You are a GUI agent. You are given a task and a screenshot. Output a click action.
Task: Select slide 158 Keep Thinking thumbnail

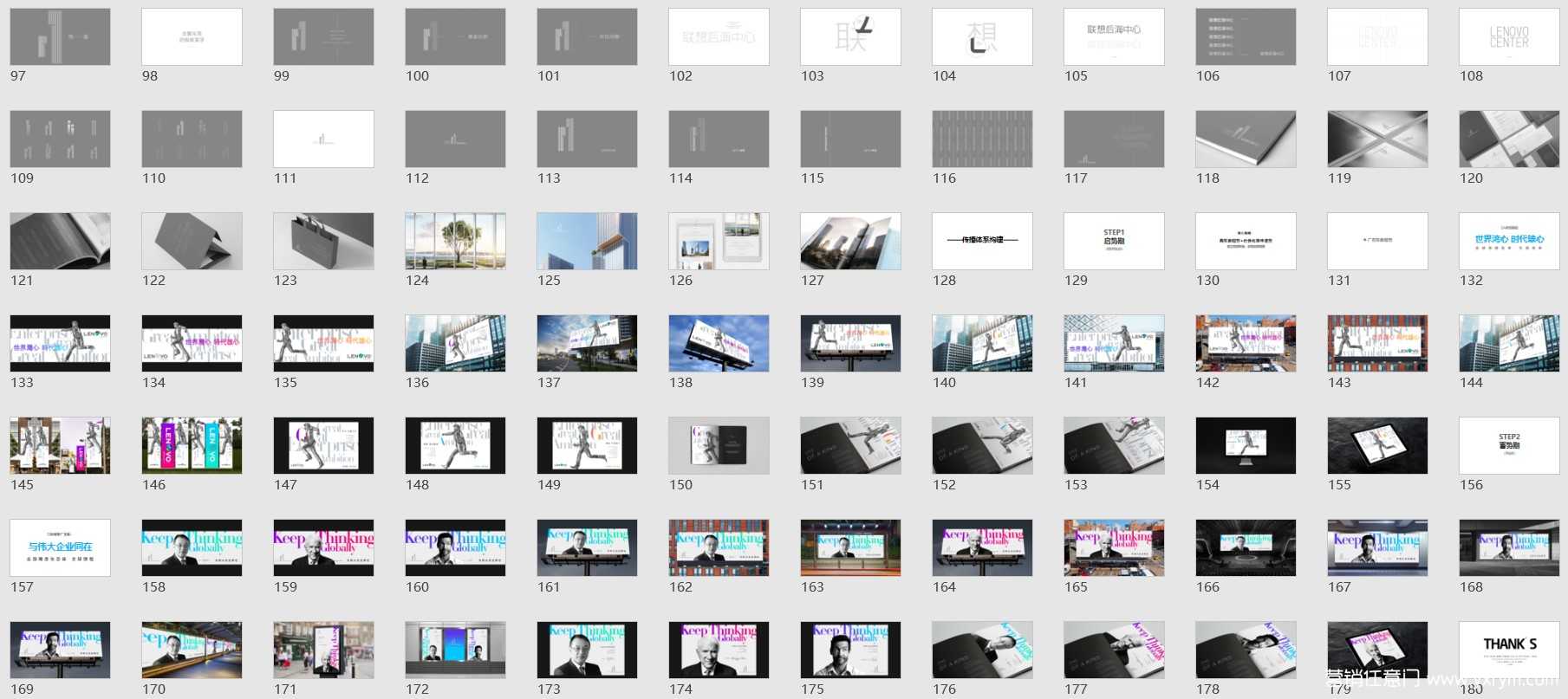tap(192, 548)
